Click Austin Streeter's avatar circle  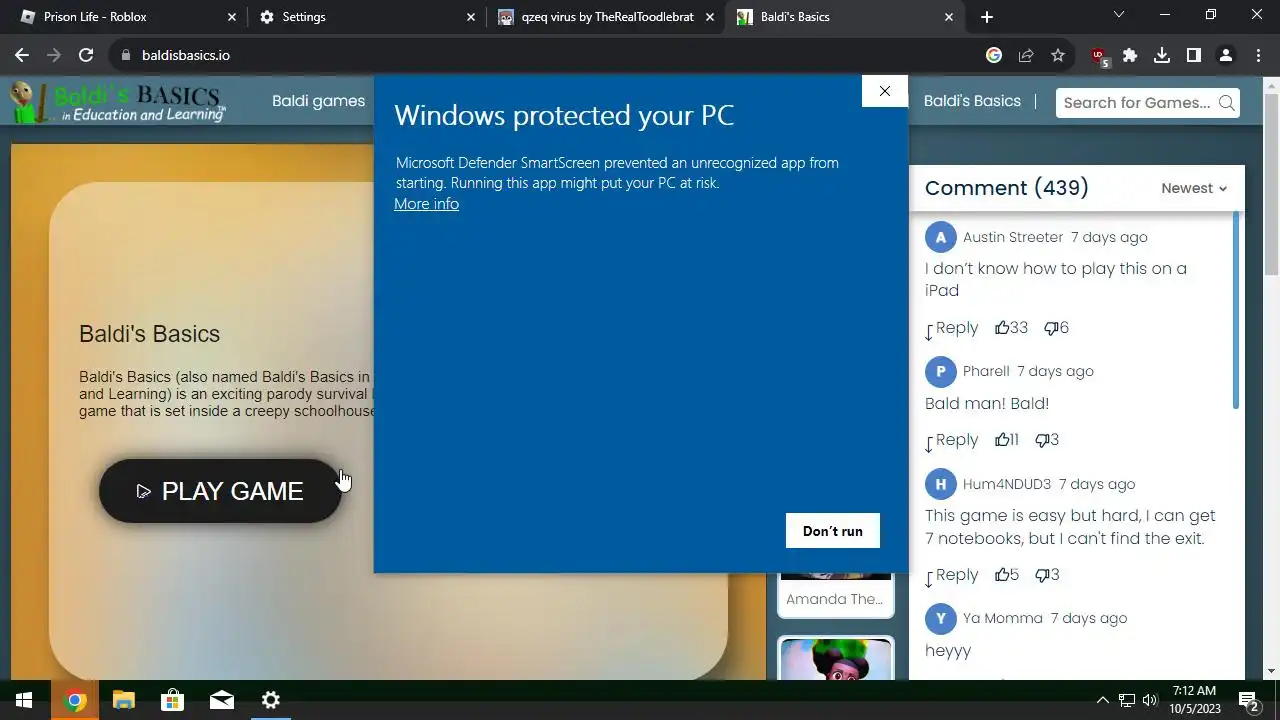click(x=940, y=238)
